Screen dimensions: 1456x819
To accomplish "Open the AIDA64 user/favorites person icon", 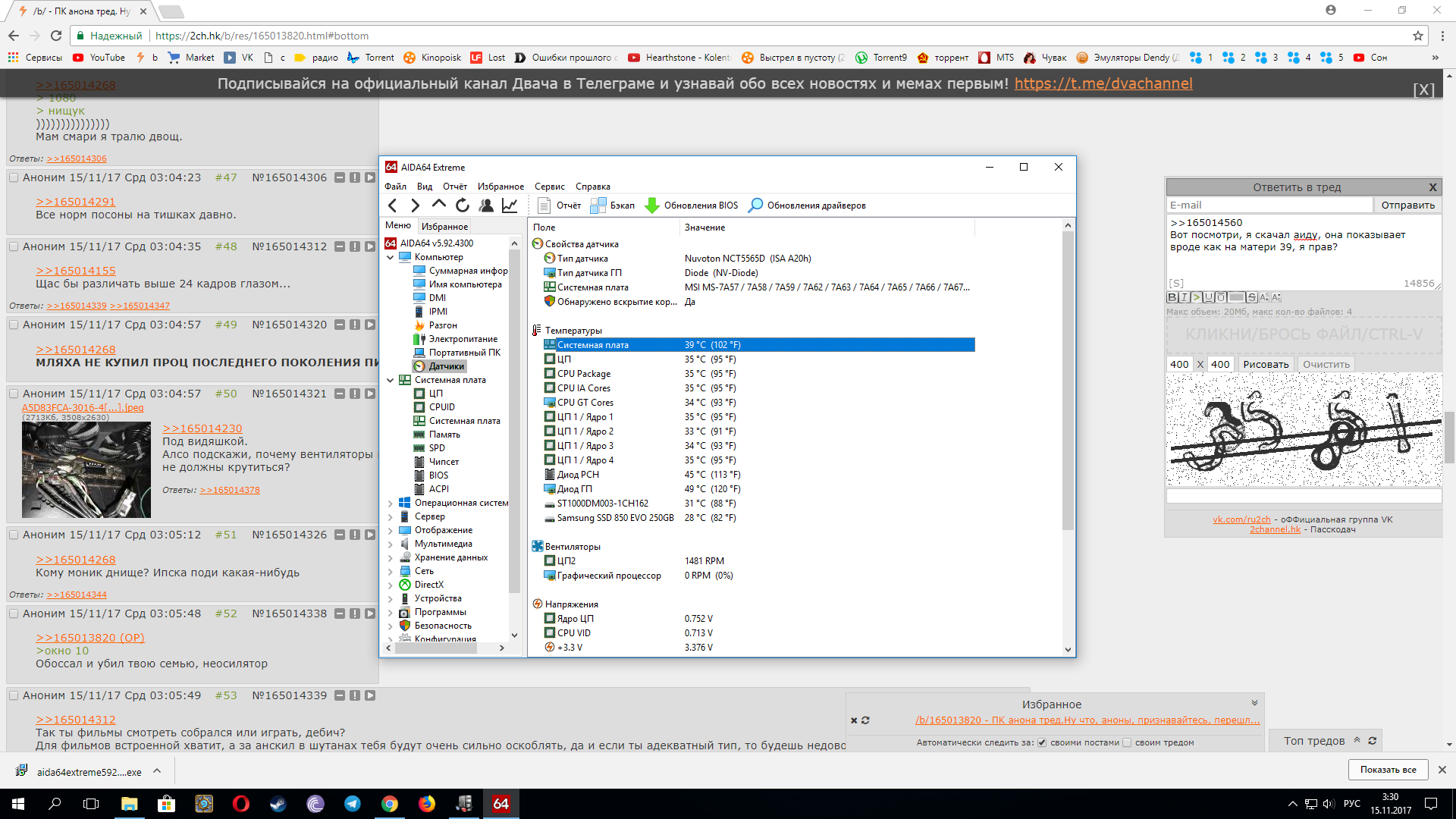I will (x=486, y=206).
